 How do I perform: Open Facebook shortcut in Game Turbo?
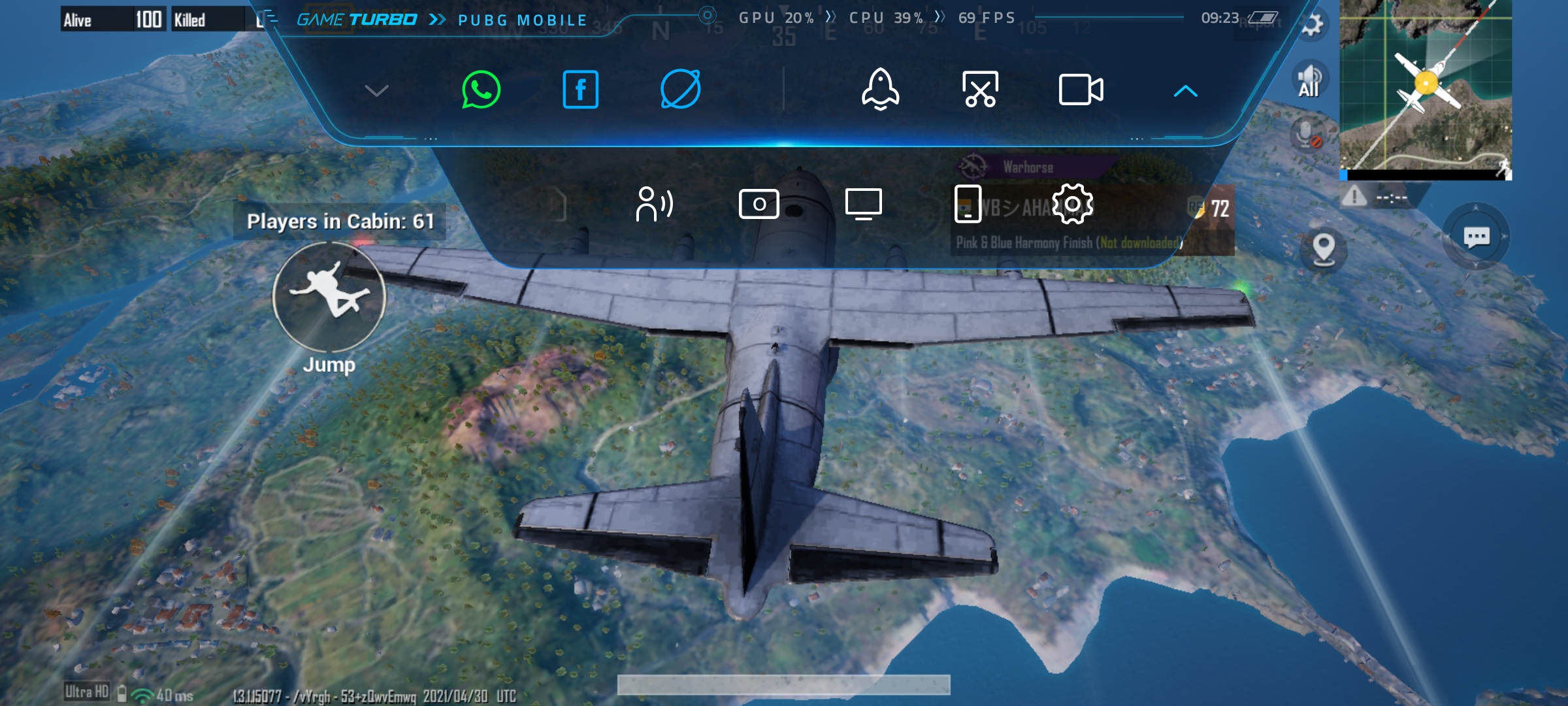tap(580, 90)
